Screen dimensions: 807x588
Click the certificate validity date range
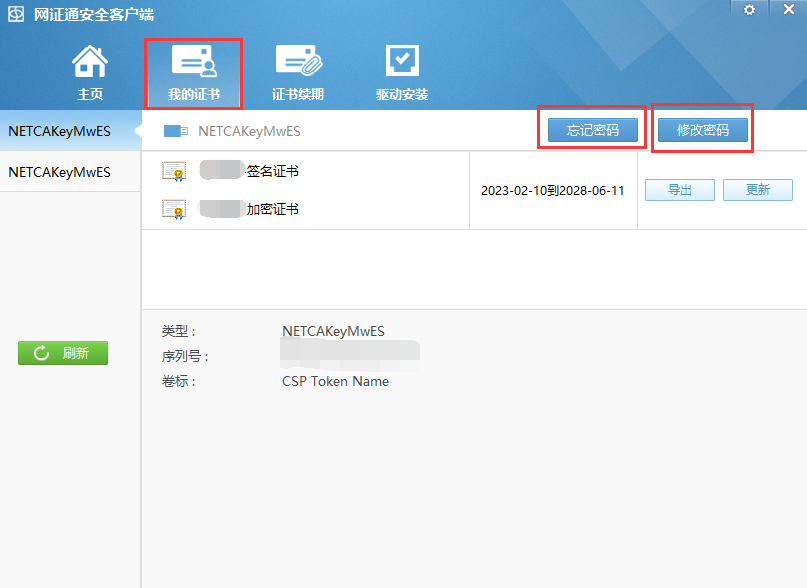click(552, 190)
